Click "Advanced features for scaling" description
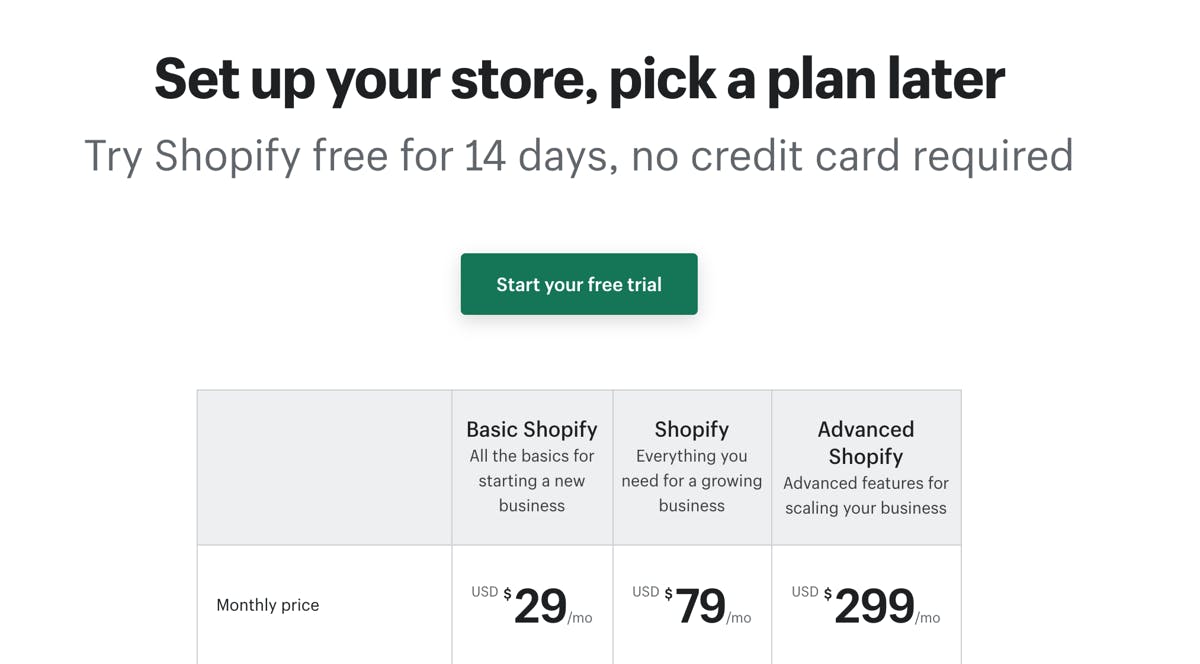Image resolution: width=1200 pixels, height=664 pixels. click(x=866, y=495)
